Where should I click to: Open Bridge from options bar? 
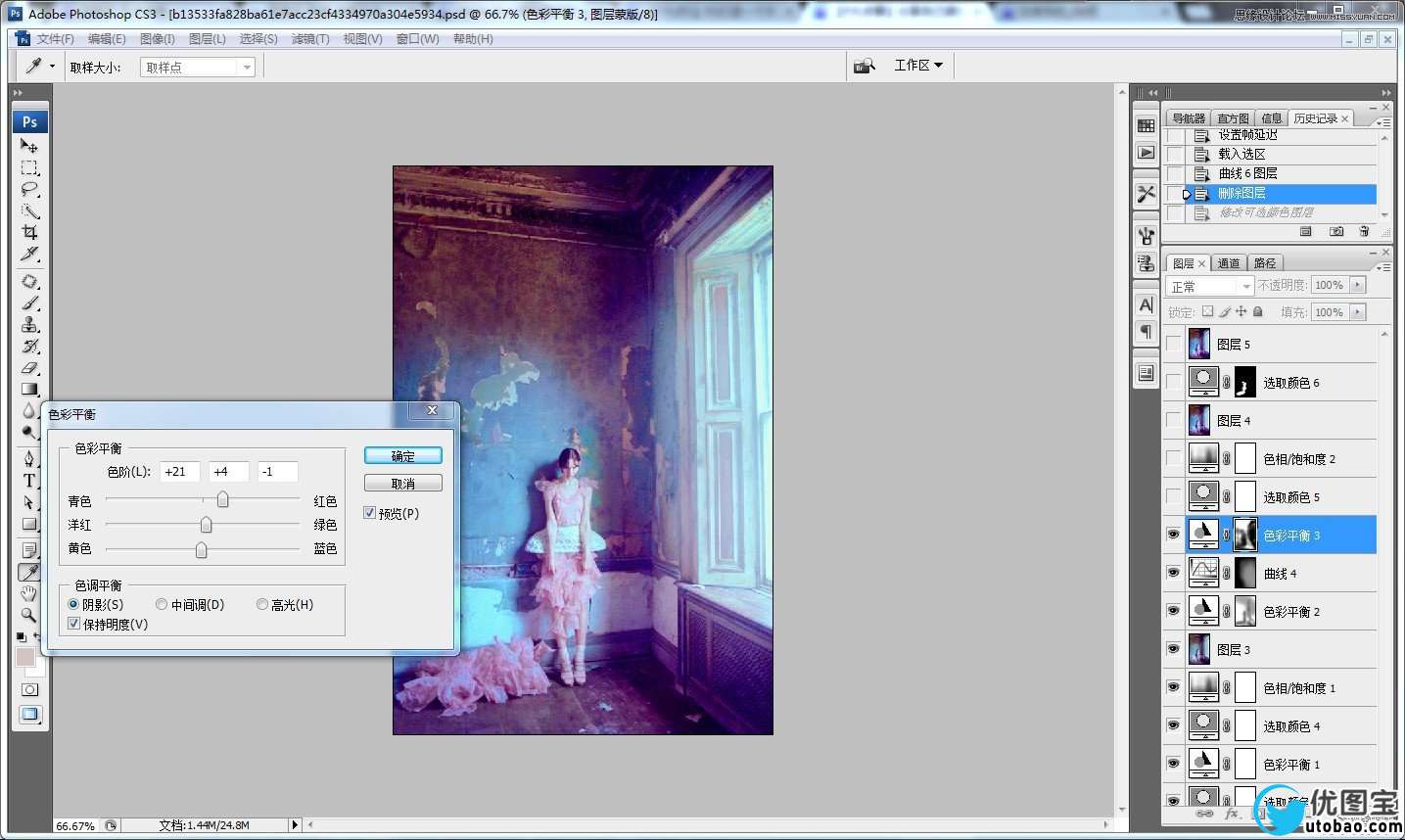[864, 66]
